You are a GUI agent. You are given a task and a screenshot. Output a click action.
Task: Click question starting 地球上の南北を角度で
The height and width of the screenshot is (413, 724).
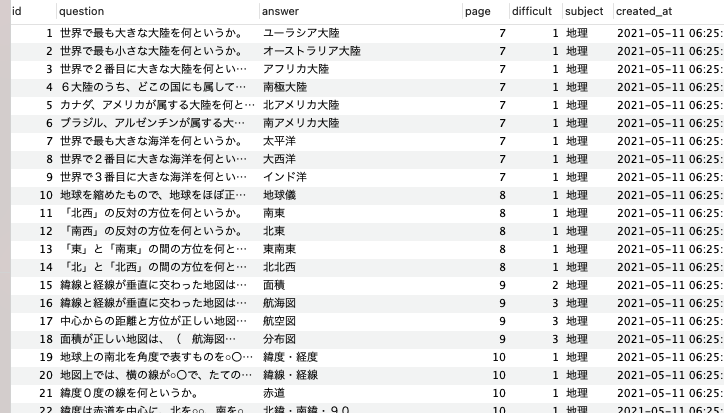tap(157, 358)
